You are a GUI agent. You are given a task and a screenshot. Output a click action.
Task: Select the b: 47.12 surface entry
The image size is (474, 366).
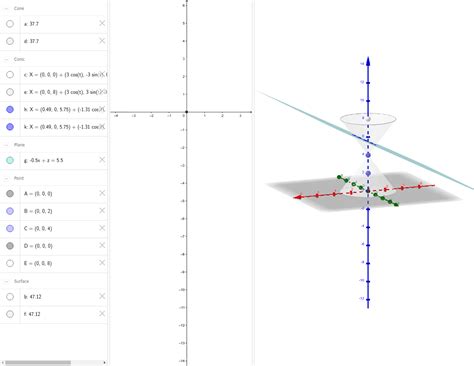pos(33,297)
